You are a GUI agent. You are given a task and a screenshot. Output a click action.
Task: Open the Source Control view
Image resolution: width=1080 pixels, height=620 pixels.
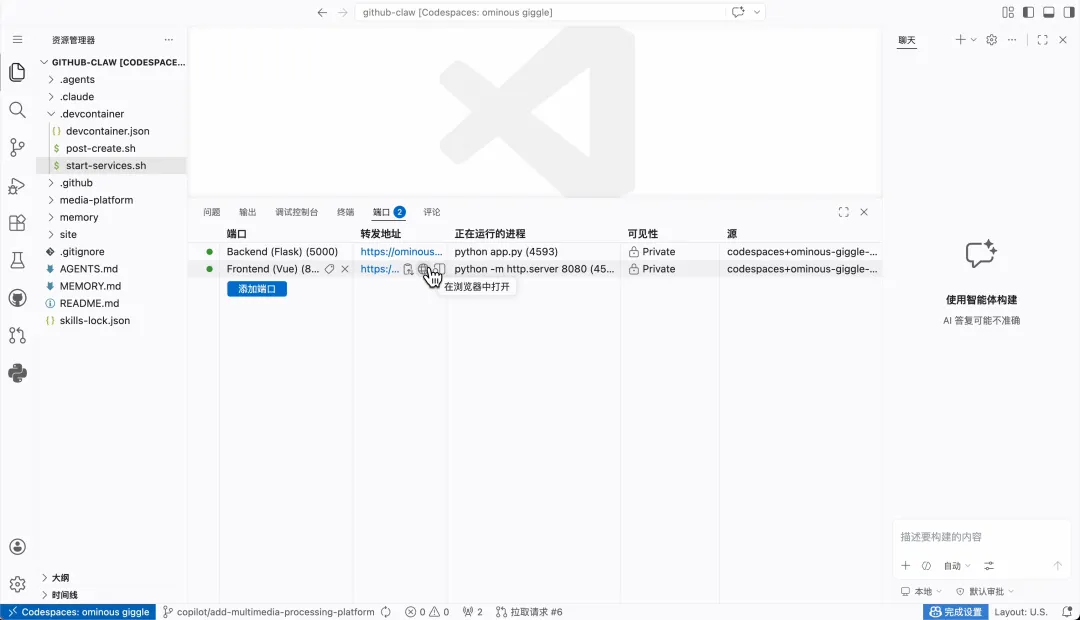(16, 147)
